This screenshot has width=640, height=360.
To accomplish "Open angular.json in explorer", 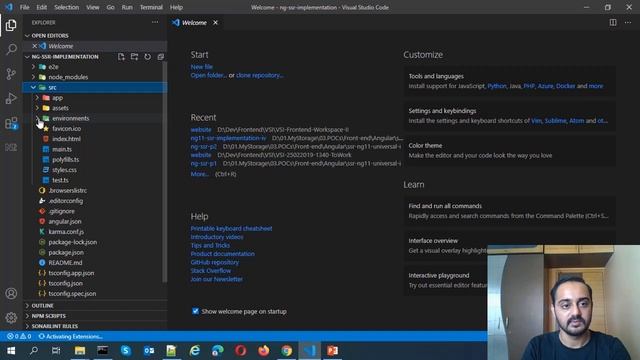I will (64, 221).
